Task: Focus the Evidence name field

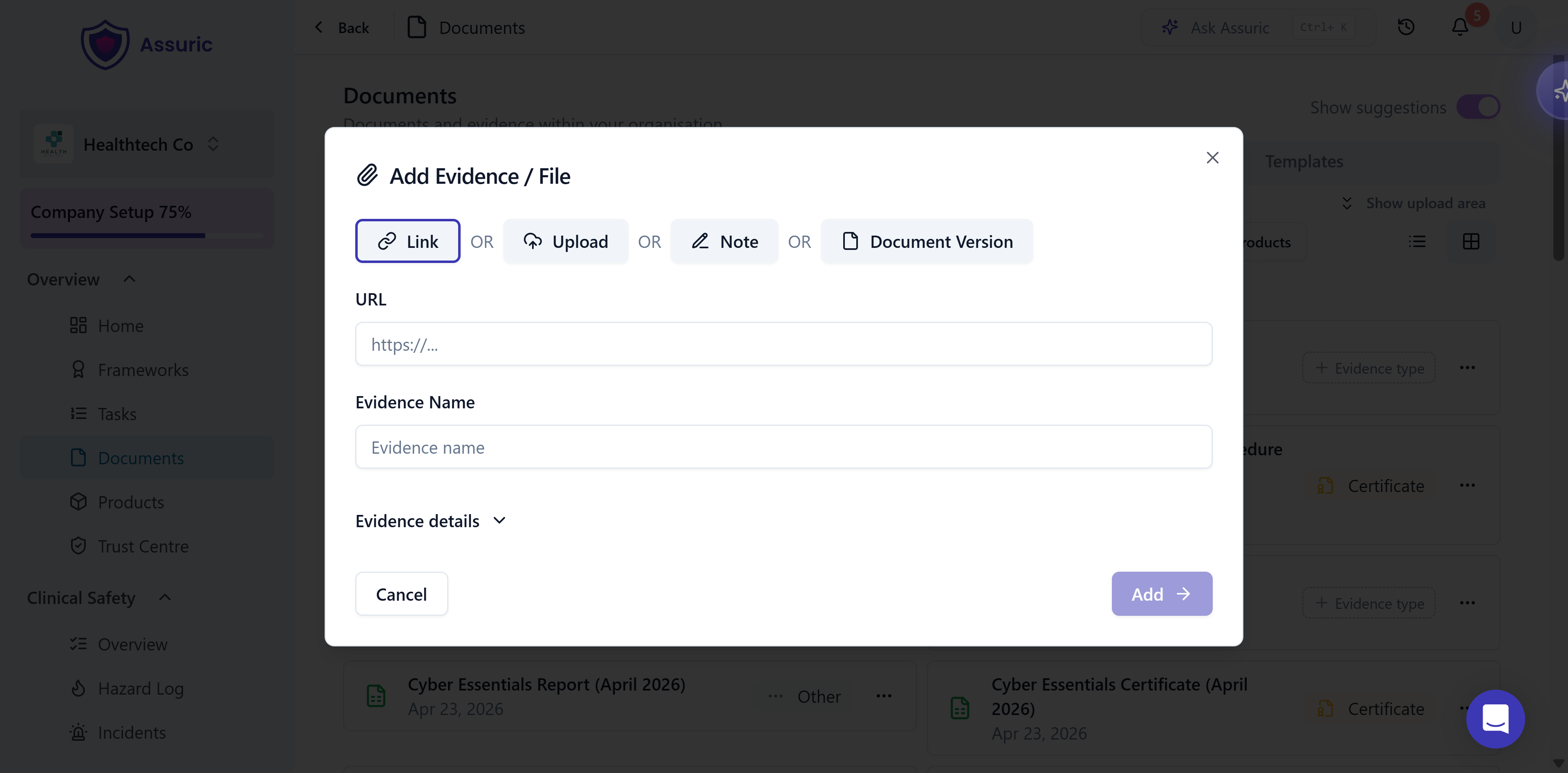Action: click(784, 447)
